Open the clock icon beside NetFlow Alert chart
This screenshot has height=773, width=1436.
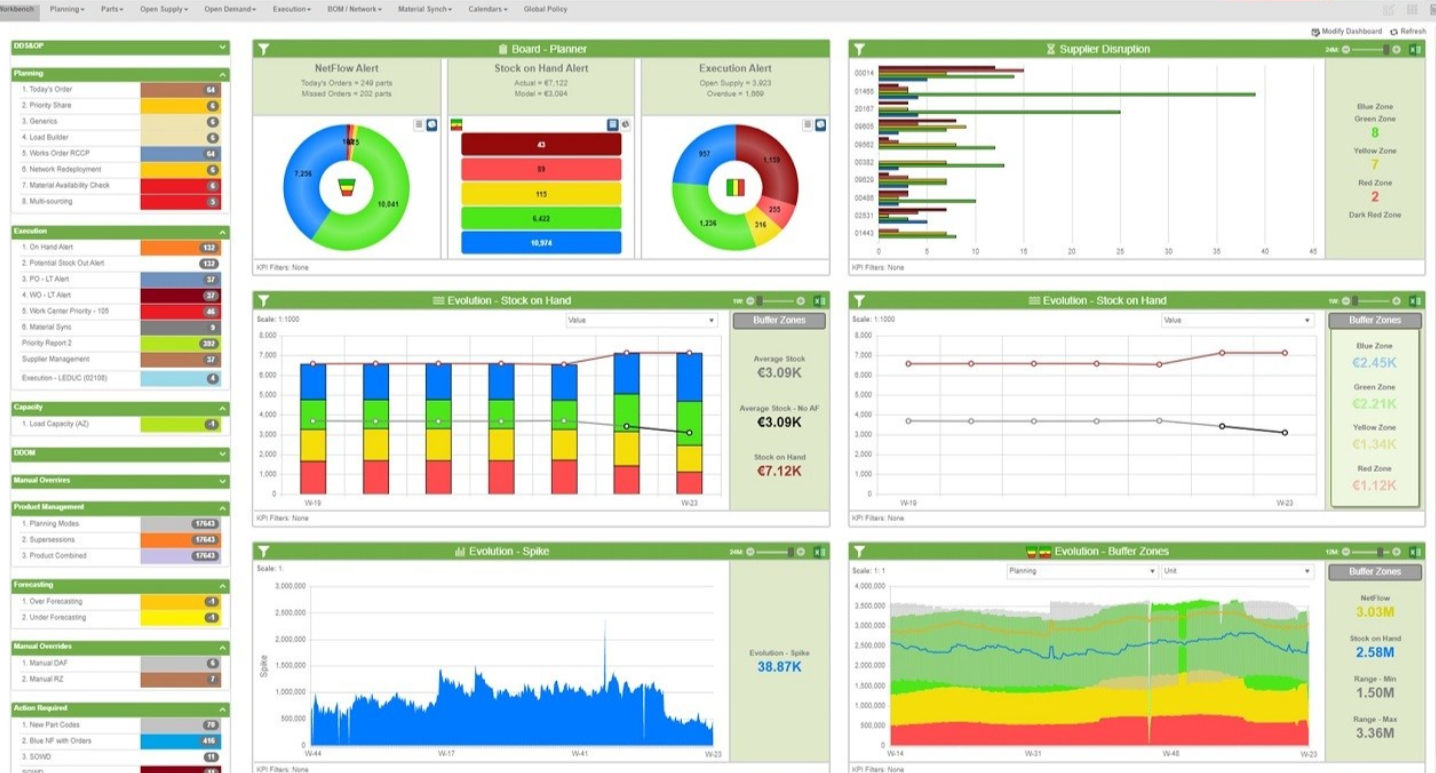pyautogui.click(x=431, y=125)
